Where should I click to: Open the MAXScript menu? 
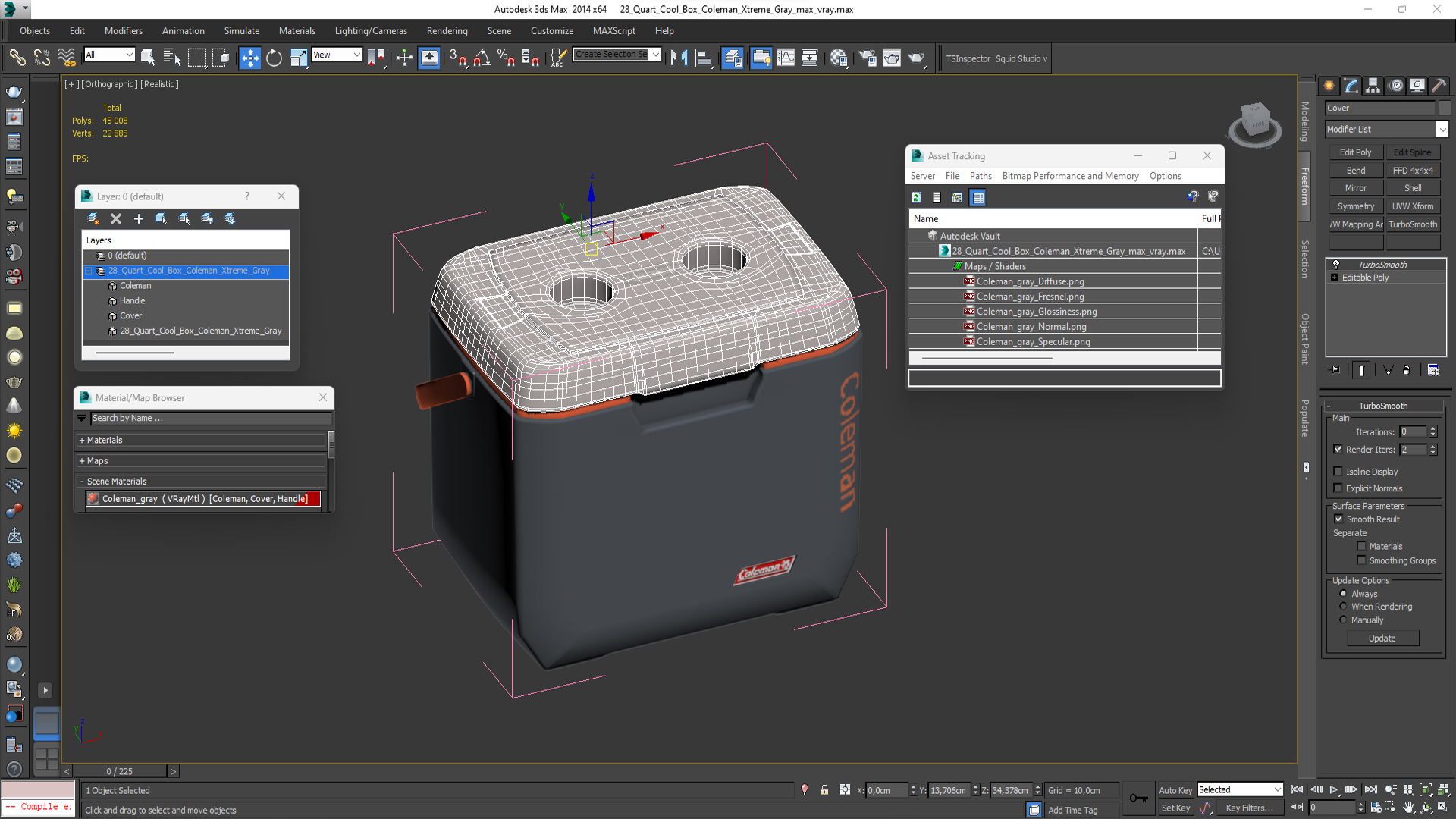(613, 31)
